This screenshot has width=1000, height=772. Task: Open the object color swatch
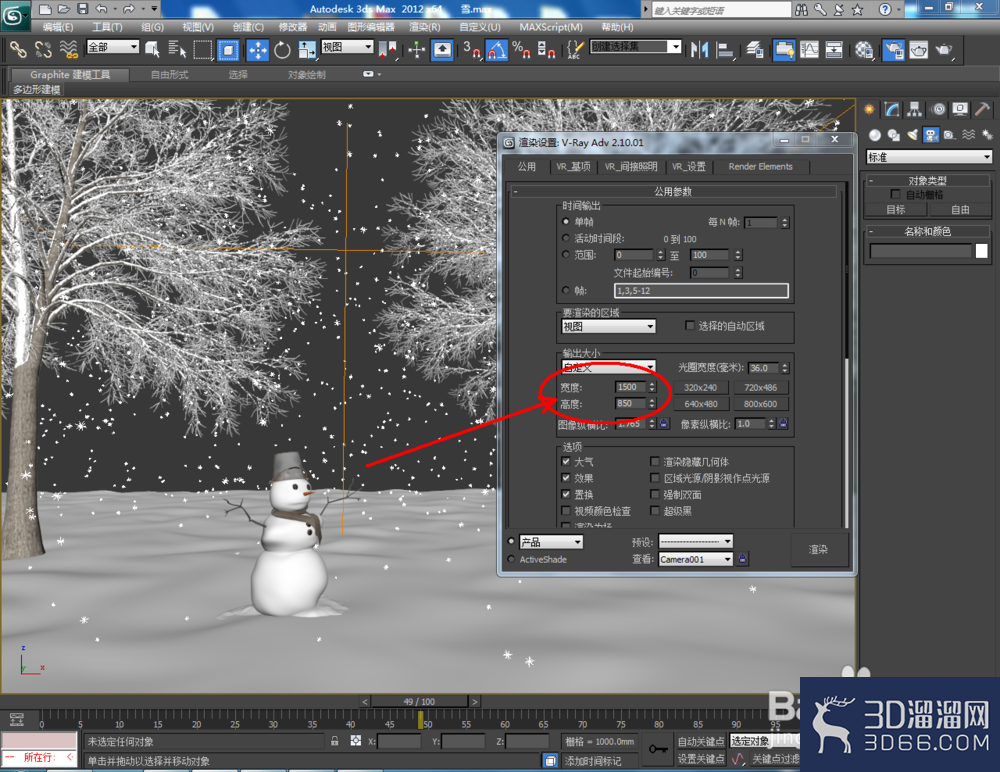[x=982, y=251]
